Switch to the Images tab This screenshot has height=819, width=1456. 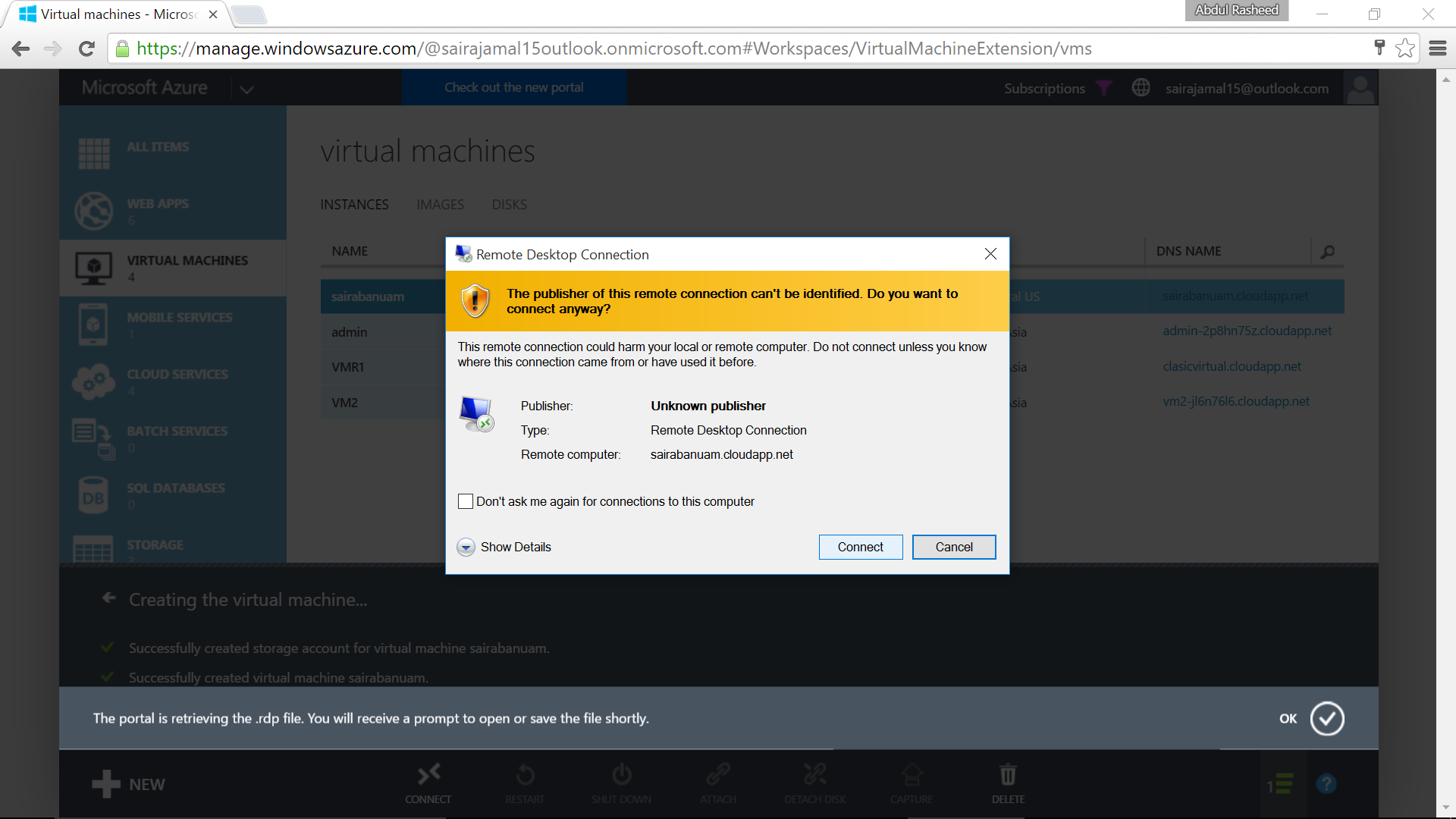point(440,205)
